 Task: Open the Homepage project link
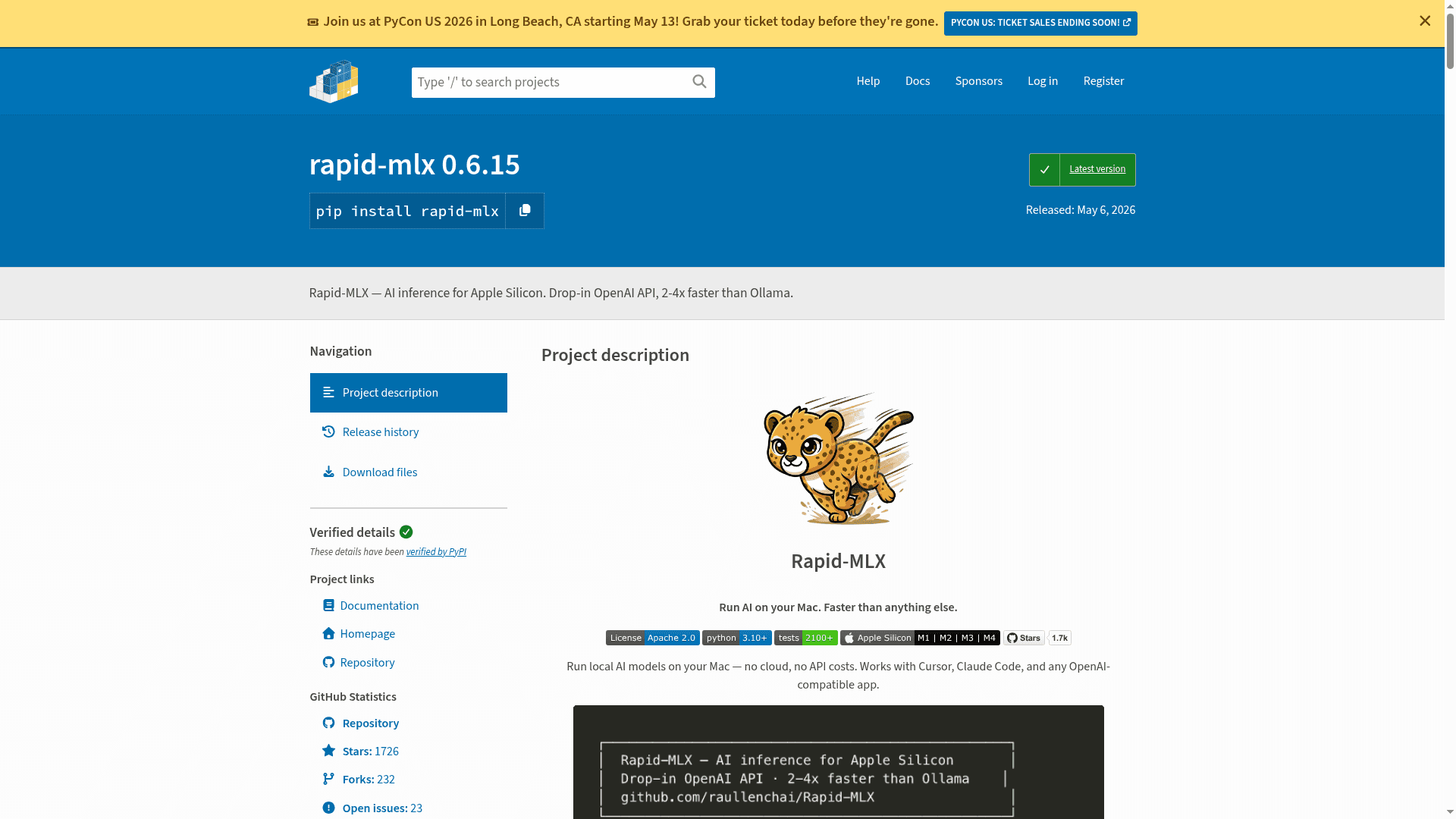click(367, 633)
